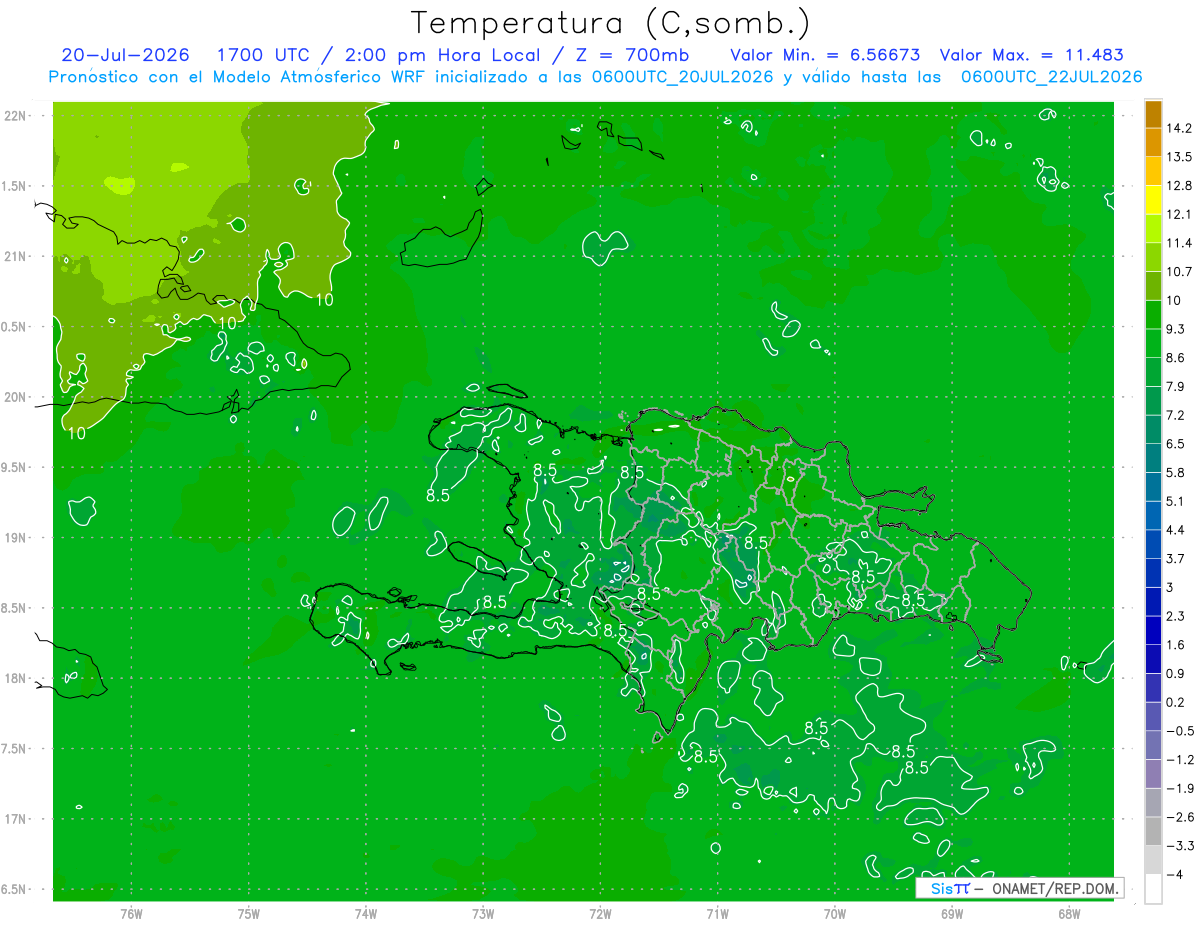1200x927 pixels.
Task: Click the 10.7 value on the color scale
Action: [x=1179, y=272]
